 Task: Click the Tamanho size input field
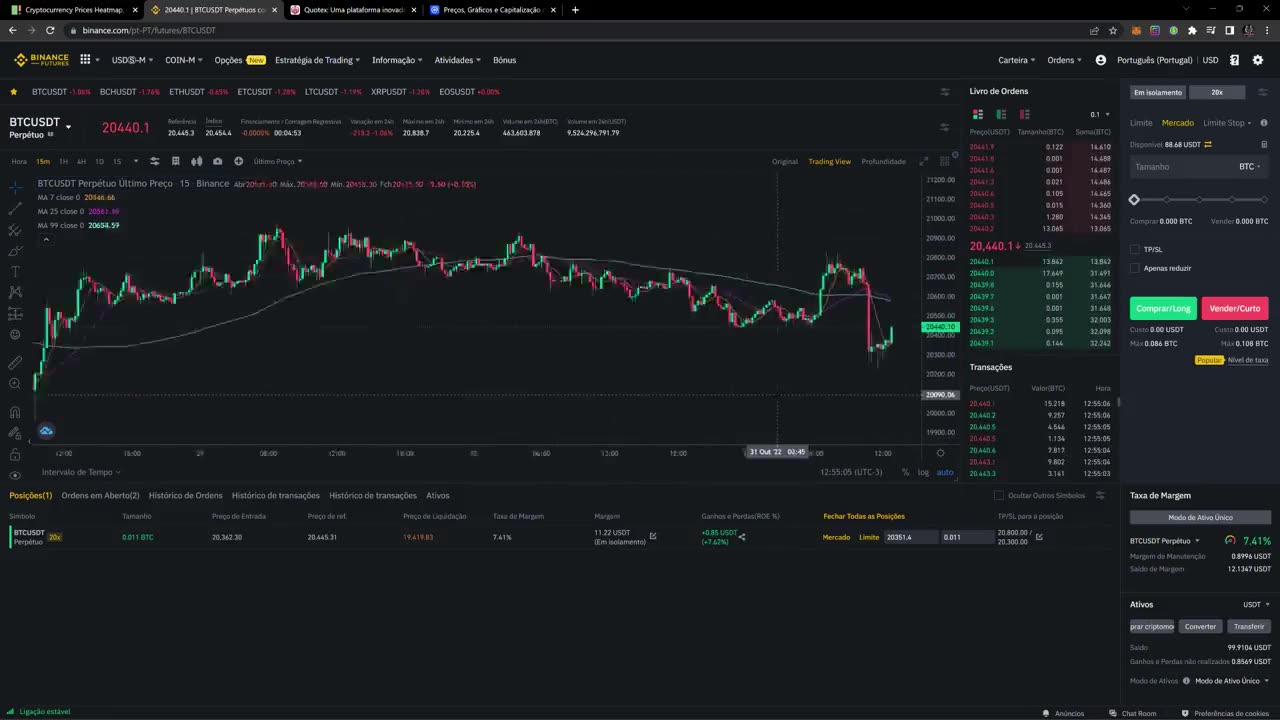coord(1199,167)
